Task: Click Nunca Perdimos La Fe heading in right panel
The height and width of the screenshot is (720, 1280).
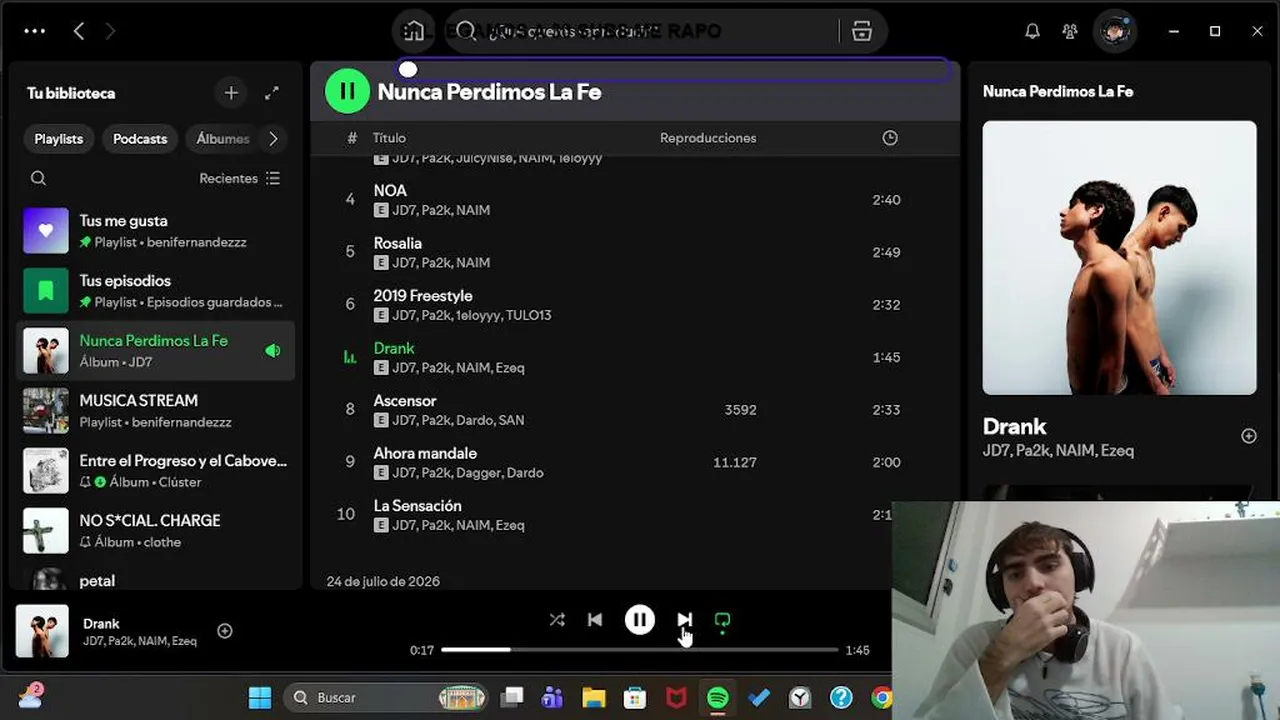Action: click(1058, 91)
